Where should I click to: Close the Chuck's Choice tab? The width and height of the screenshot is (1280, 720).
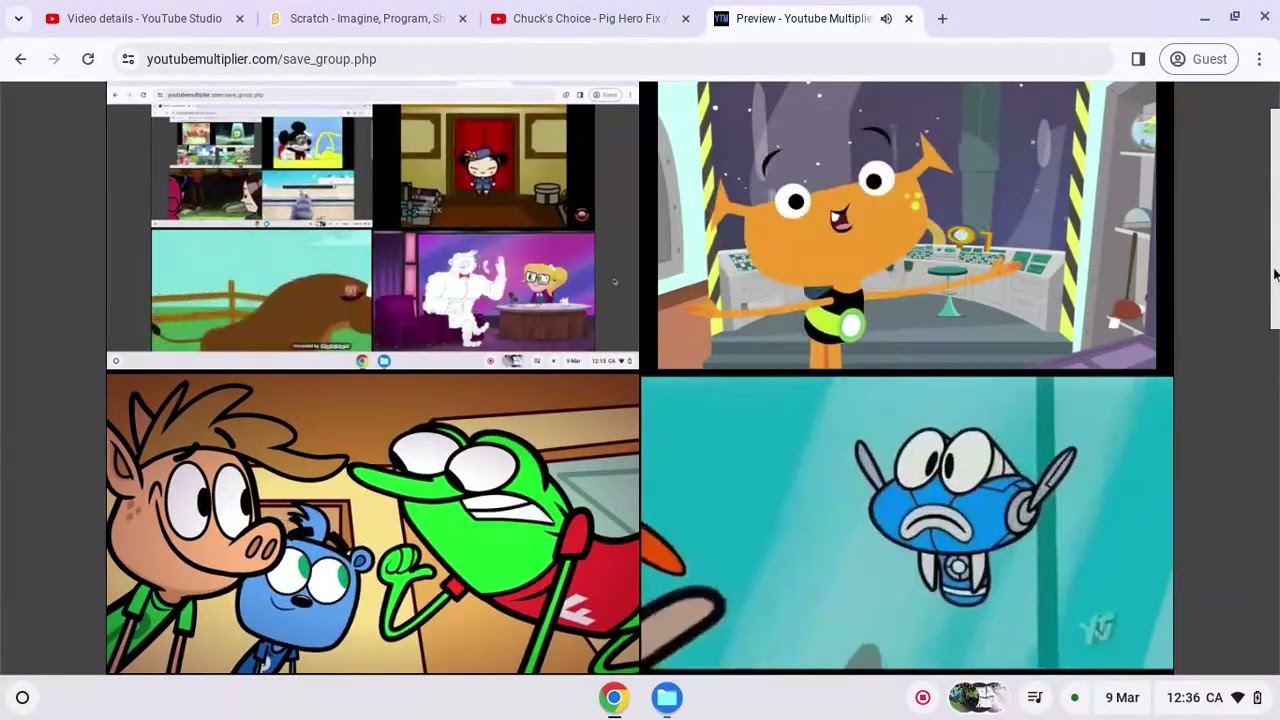coord(686,19)
